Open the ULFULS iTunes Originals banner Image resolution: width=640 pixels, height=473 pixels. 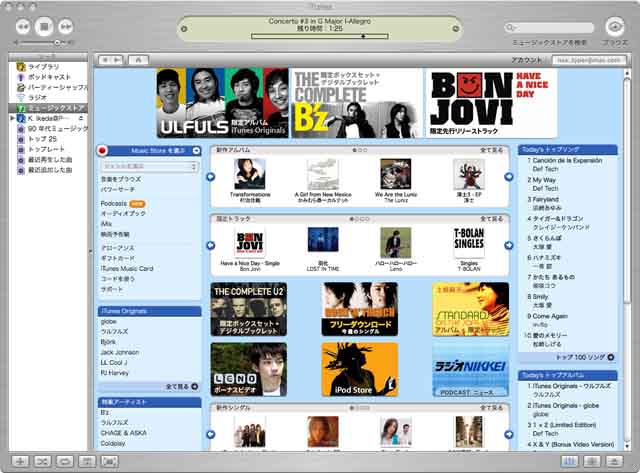[222, 103]
